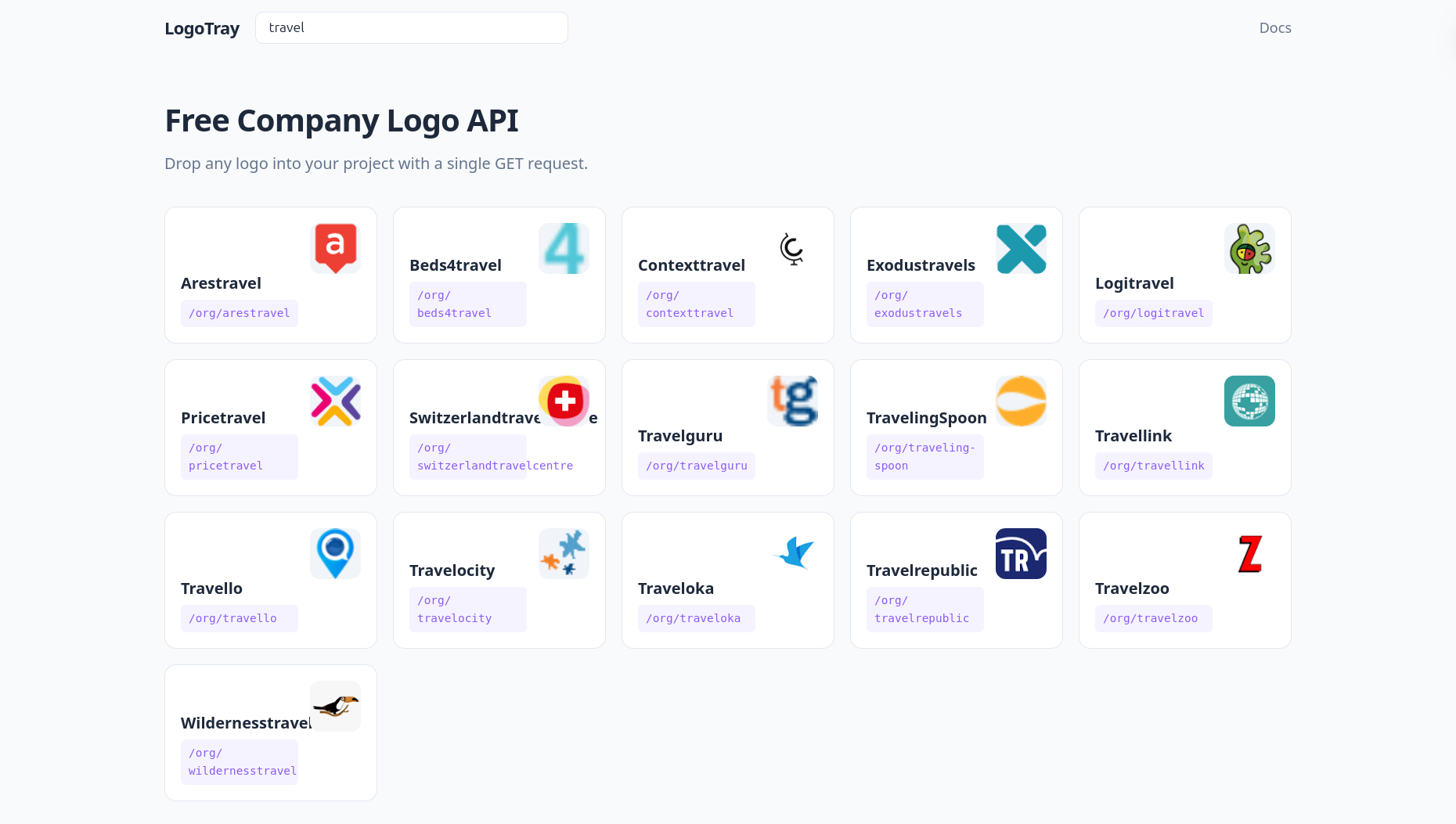Click the Wildernesstravel company name

[246, 723]
